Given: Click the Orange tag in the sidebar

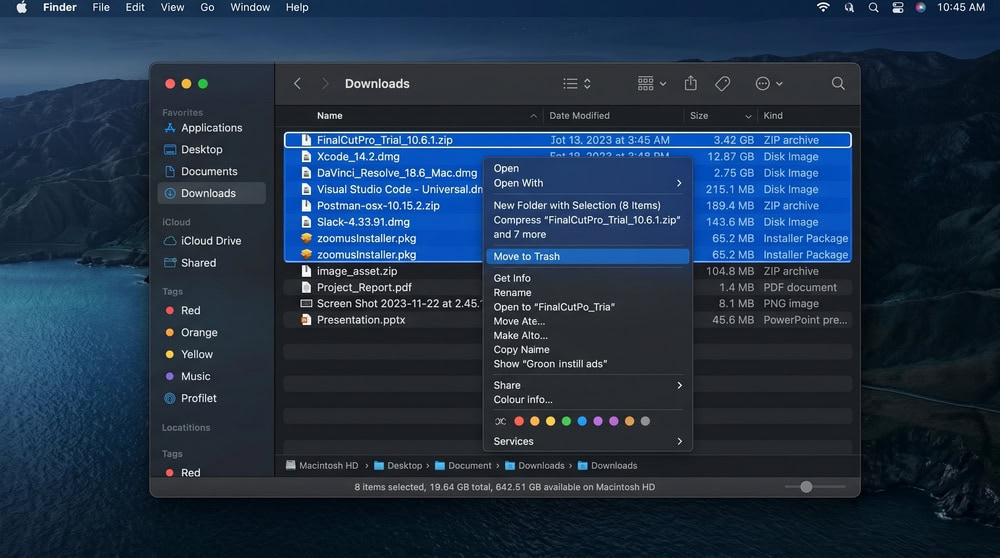Looking at the screenshot, I should (x=211, y=332).
